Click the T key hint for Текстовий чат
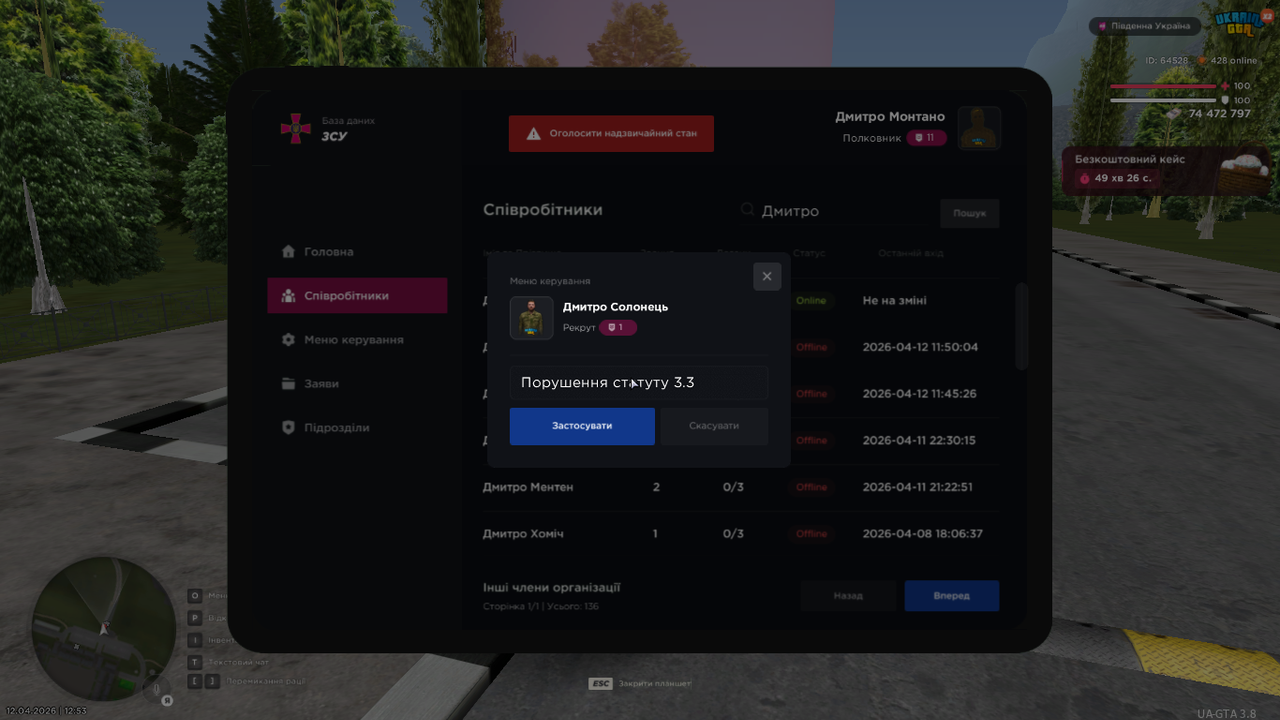1280x720 pixels. (x=195, y=662)
